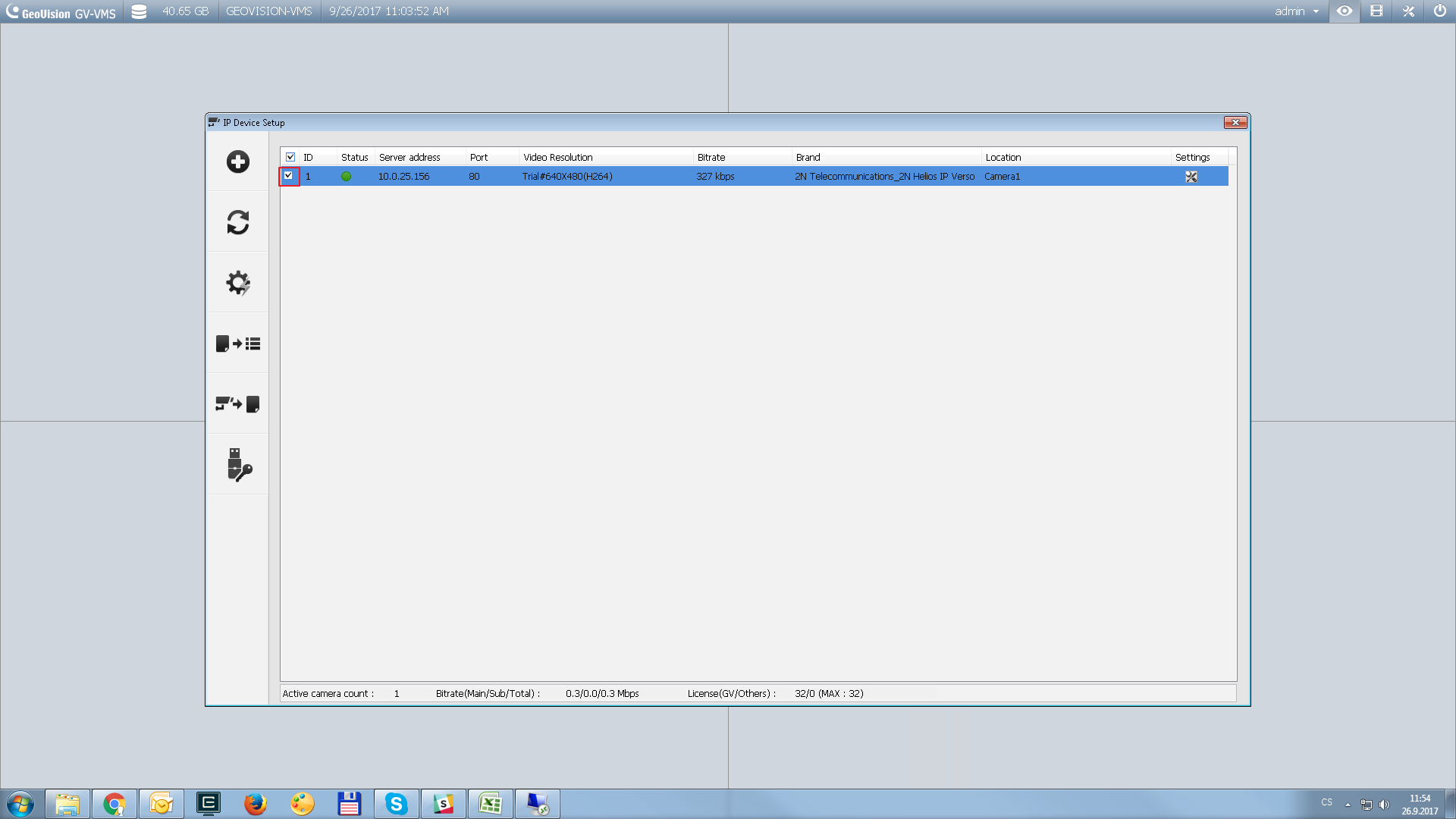
Task: Open Firefox from the taskbar
Action: (255, 804)
